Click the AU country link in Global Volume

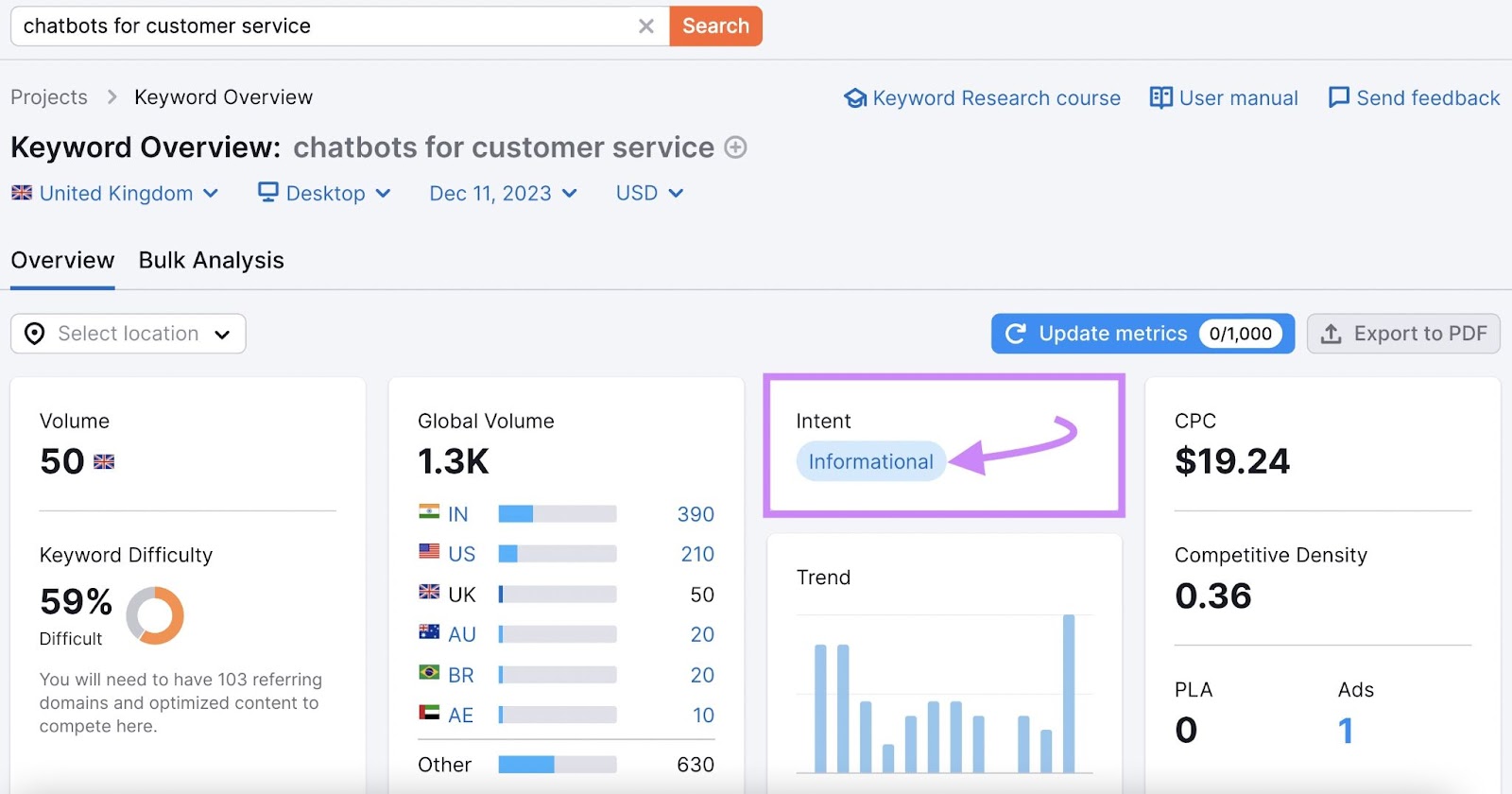pos(461,634)
